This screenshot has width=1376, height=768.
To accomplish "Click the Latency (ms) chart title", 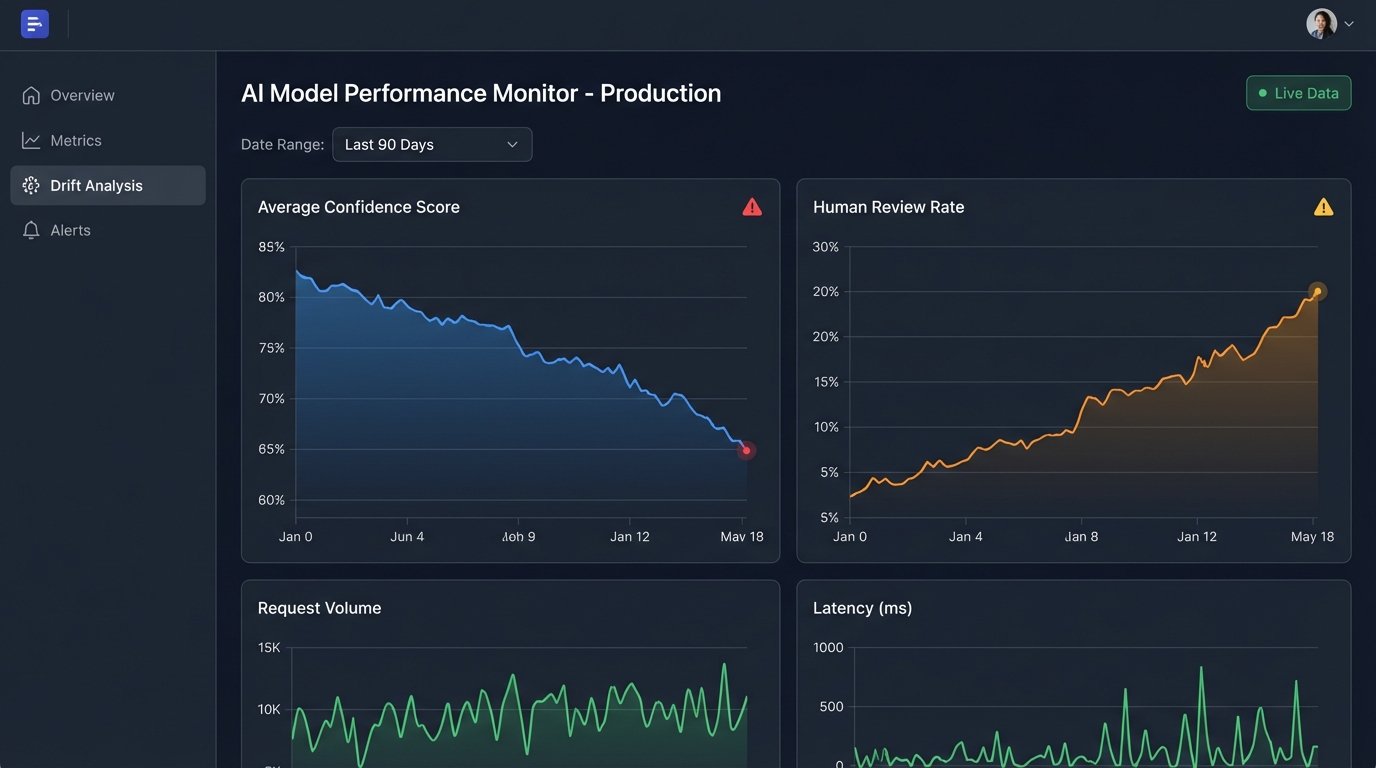I will [862, 608].
